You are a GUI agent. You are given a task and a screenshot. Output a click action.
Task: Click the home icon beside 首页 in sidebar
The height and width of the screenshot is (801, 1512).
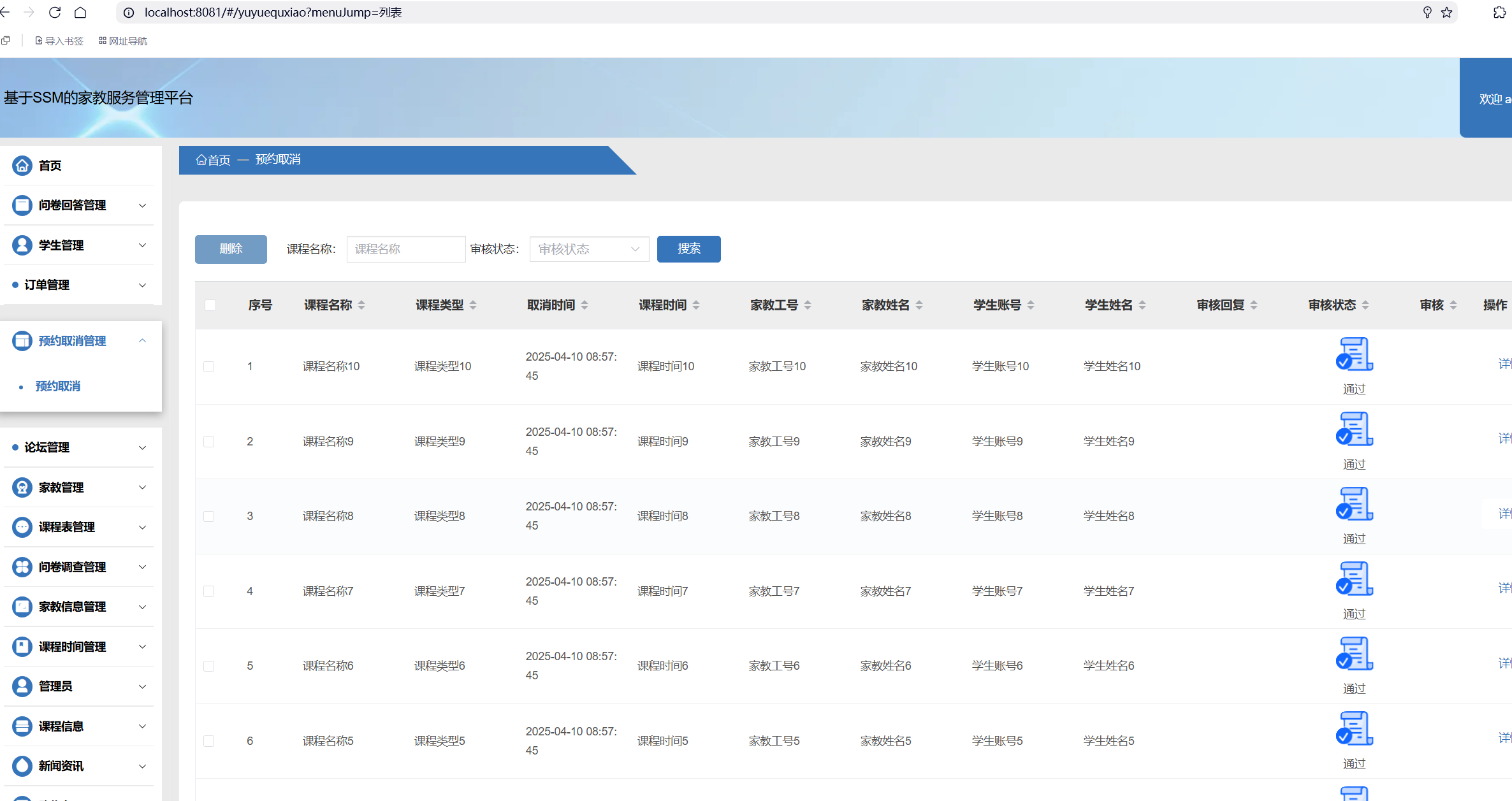22,166
